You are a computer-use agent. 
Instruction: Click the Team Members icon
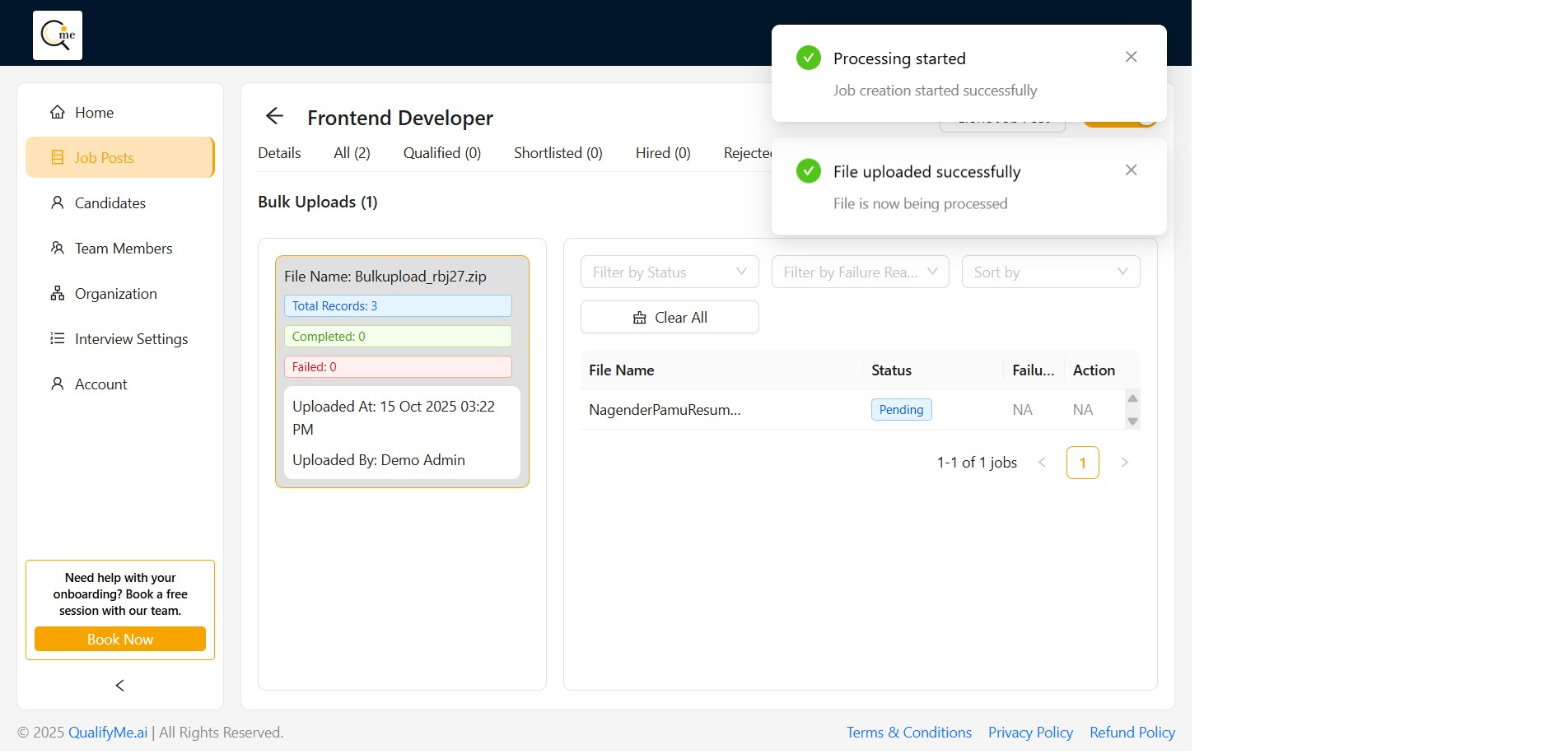click(58, 249)
